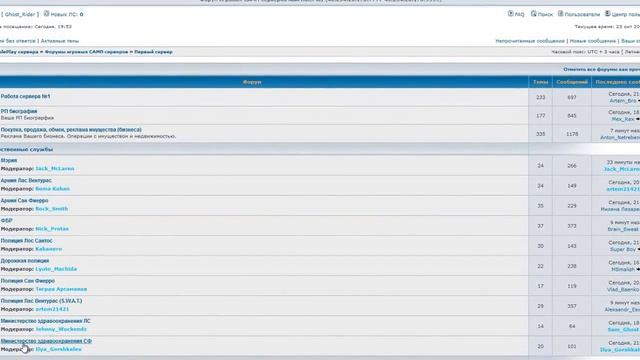Open last poster Super Boy link

pos(623,249)
